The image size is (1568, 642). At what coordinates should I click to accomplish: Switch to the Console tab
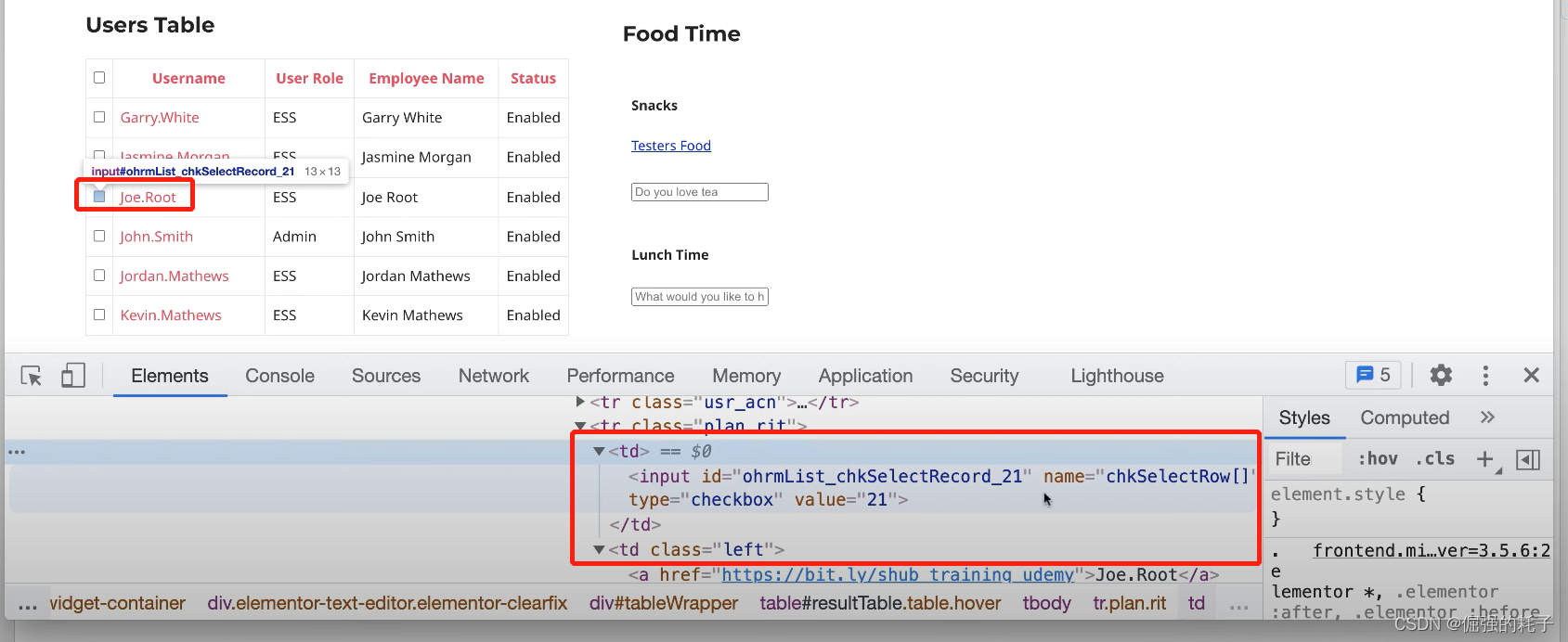pos(279,376)
